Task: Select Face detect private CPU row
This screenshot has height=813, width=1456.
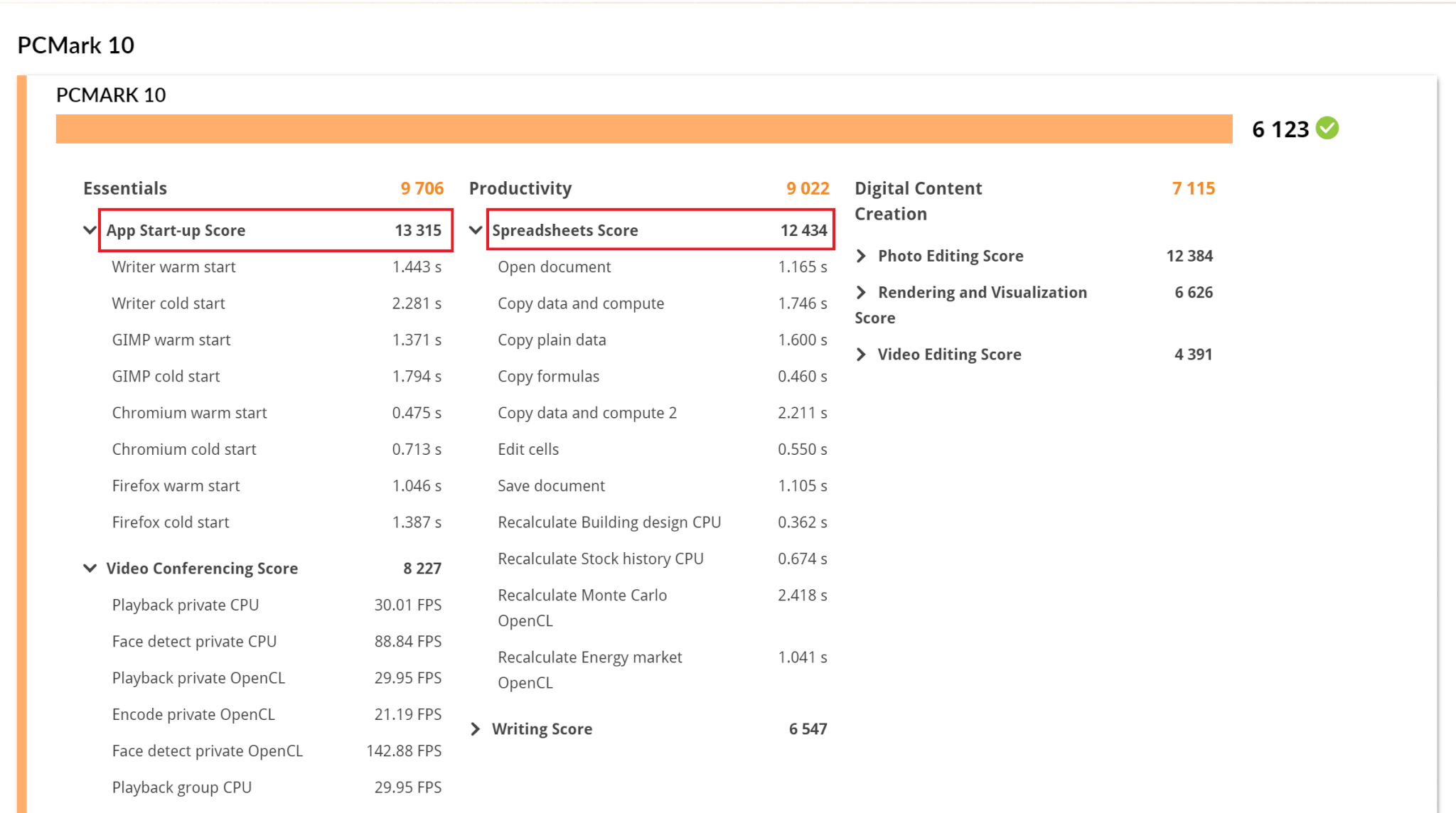Action: 277,642
